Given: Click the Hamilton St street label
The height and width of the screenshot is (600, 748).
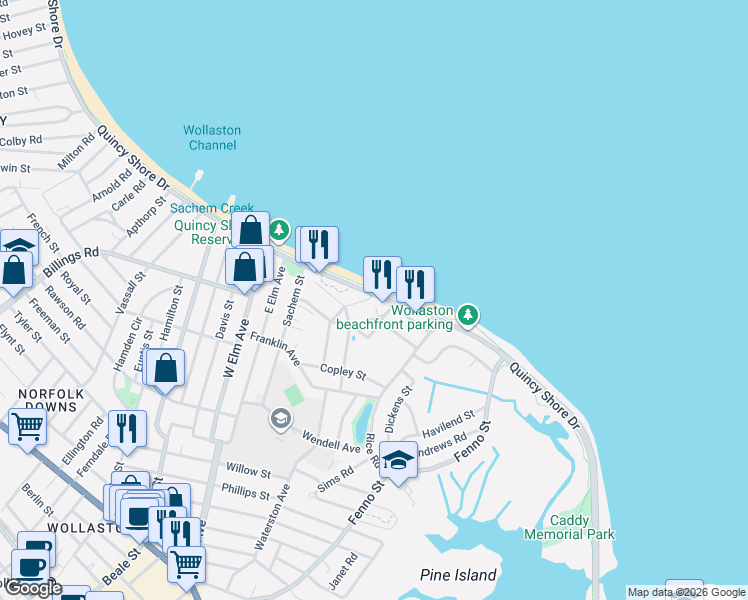Looking at the screenshot, I should (171, 313).
